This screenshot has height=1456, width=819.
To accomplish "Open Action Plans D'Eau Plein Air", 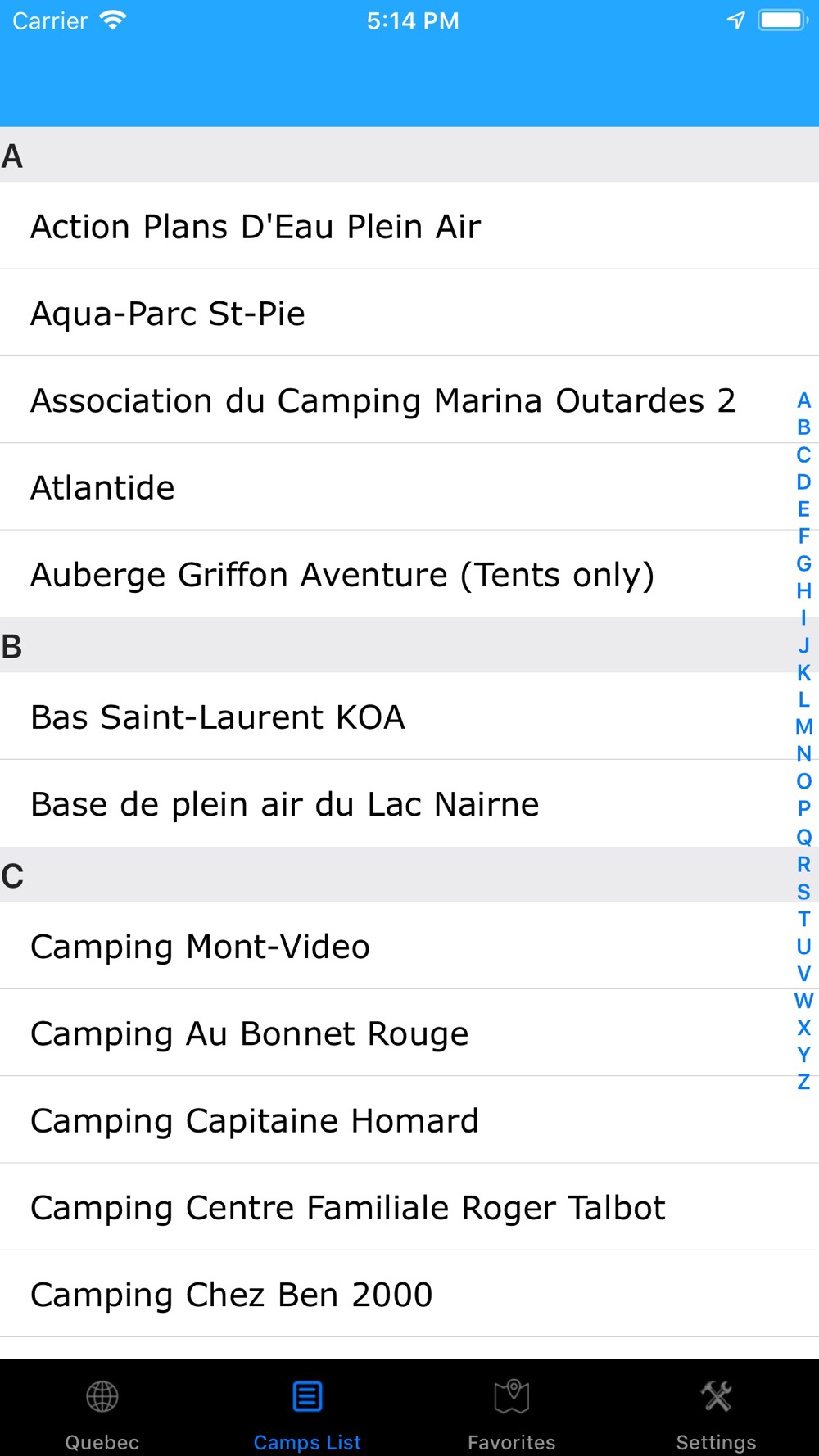I will tap(256, 227).
